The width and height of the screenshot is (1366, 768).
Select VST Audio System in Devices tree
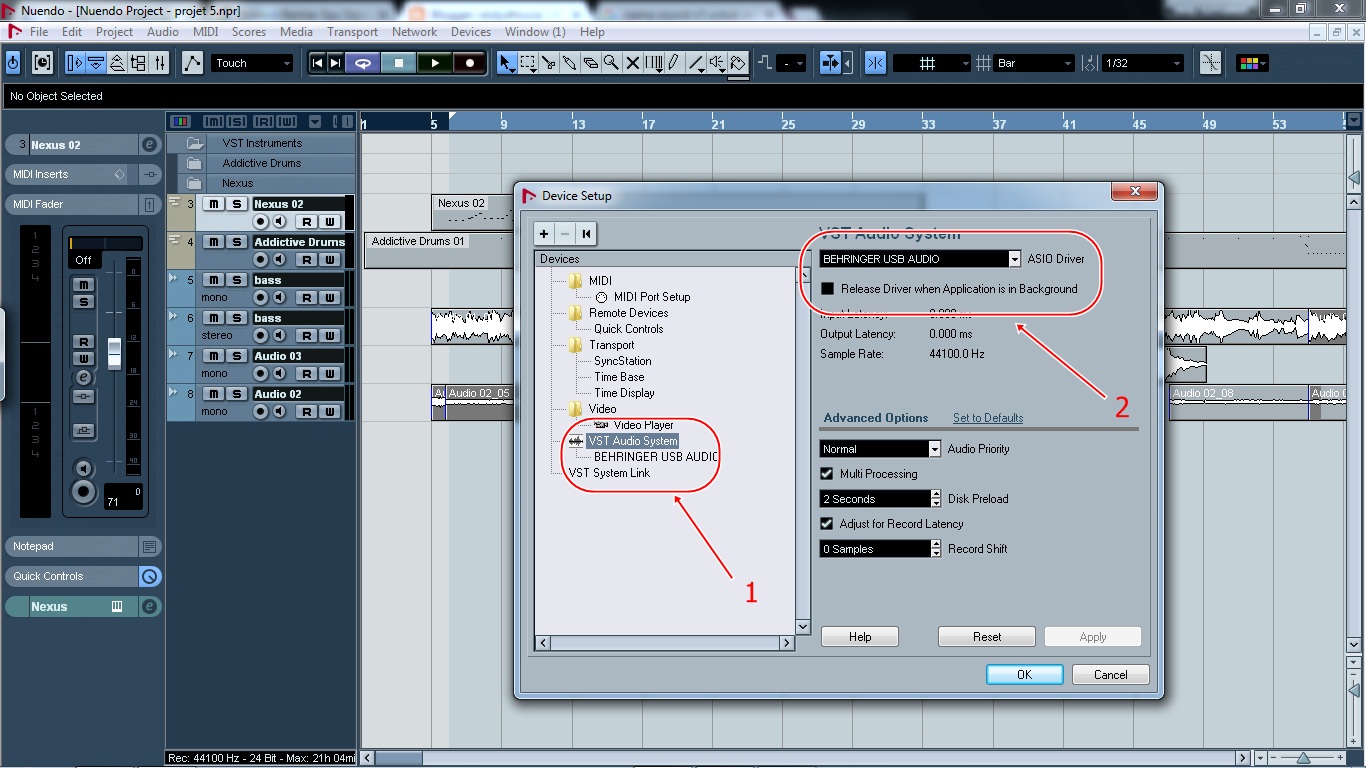(633, 441)
